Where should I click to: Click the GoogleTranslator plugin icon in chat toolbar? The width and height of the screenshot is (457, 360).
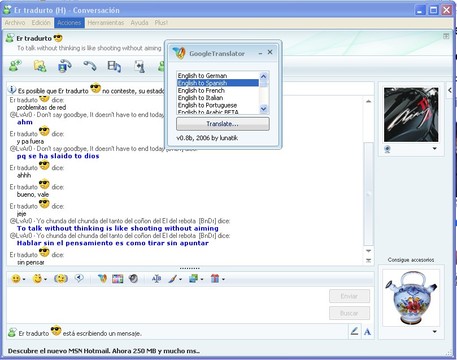coord(102,278)
